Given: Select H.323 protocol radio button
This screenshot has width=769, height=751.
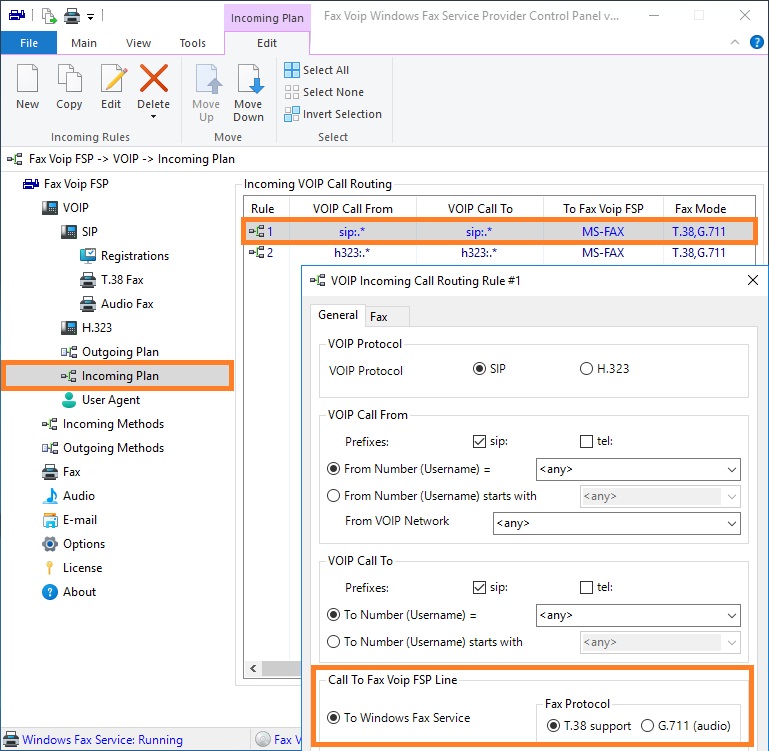Looking at the screenshot, I should [586, 368].
